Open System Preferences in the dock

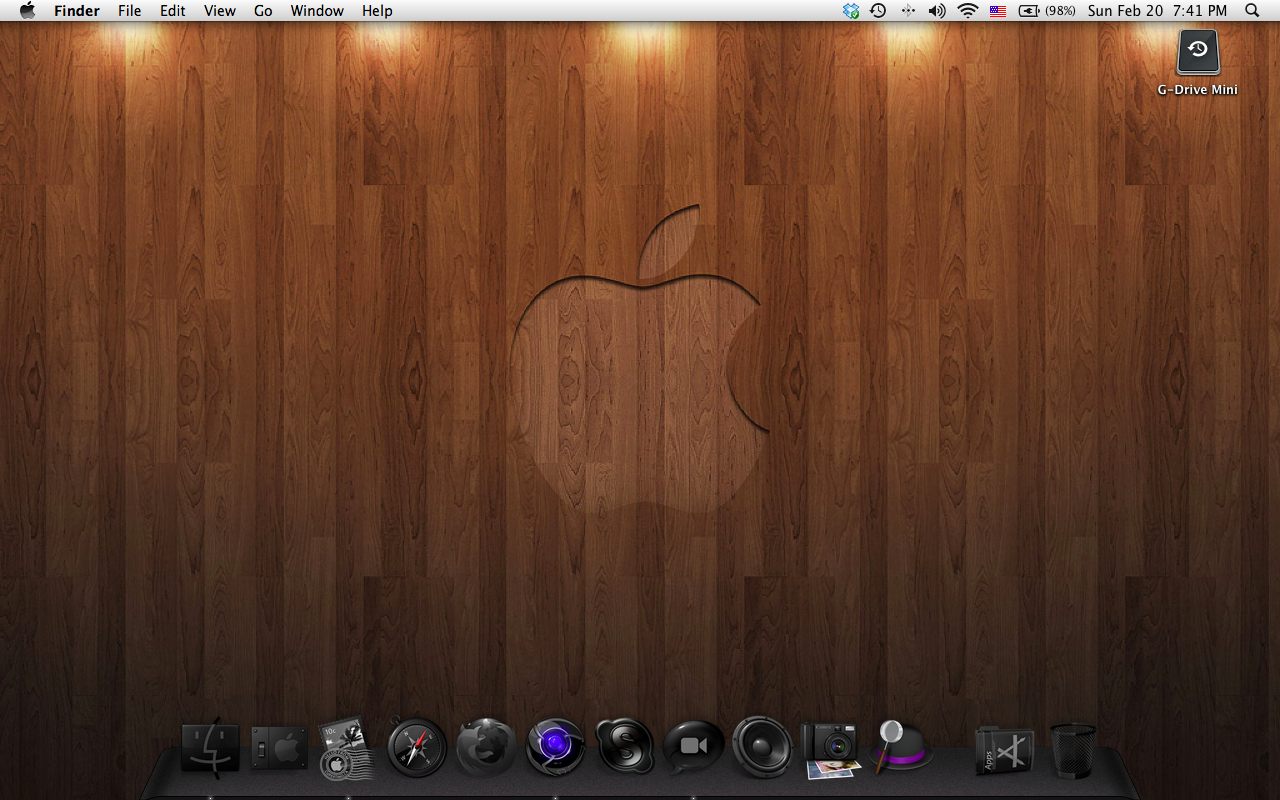[279, 749]
